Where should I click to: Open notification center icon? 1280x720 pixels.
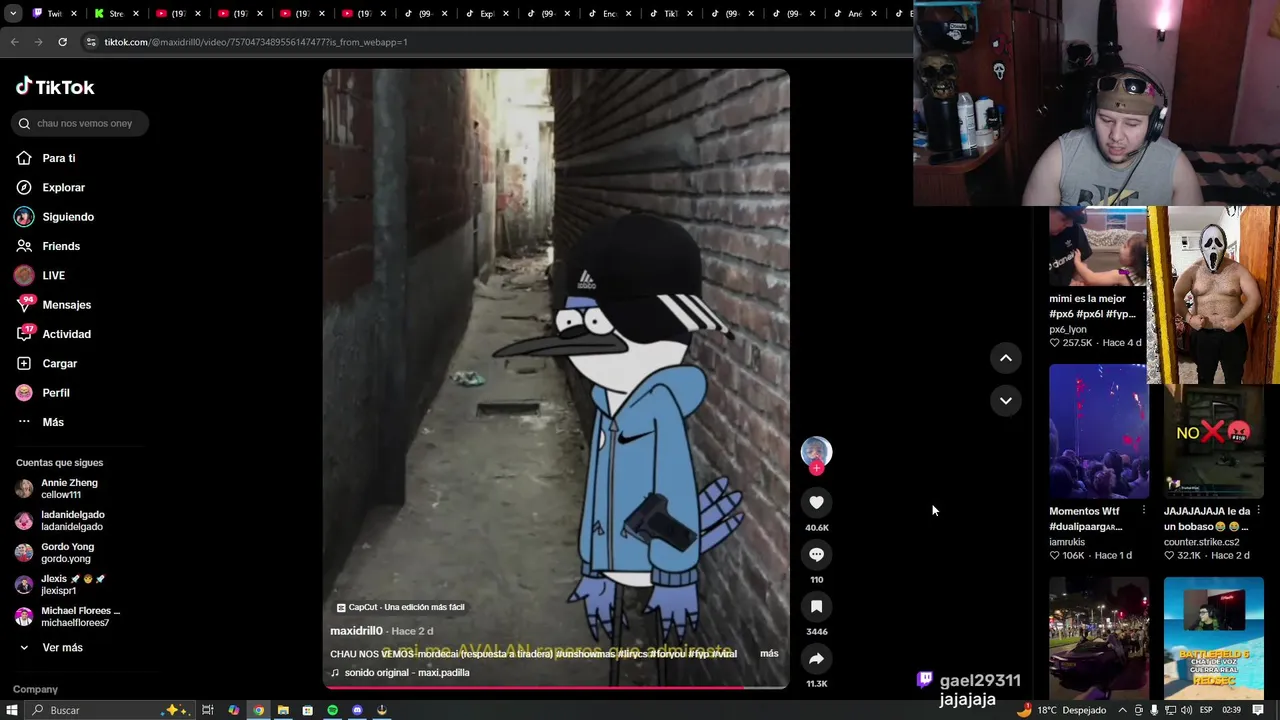pyautogui.click(x=1258, y=710)
